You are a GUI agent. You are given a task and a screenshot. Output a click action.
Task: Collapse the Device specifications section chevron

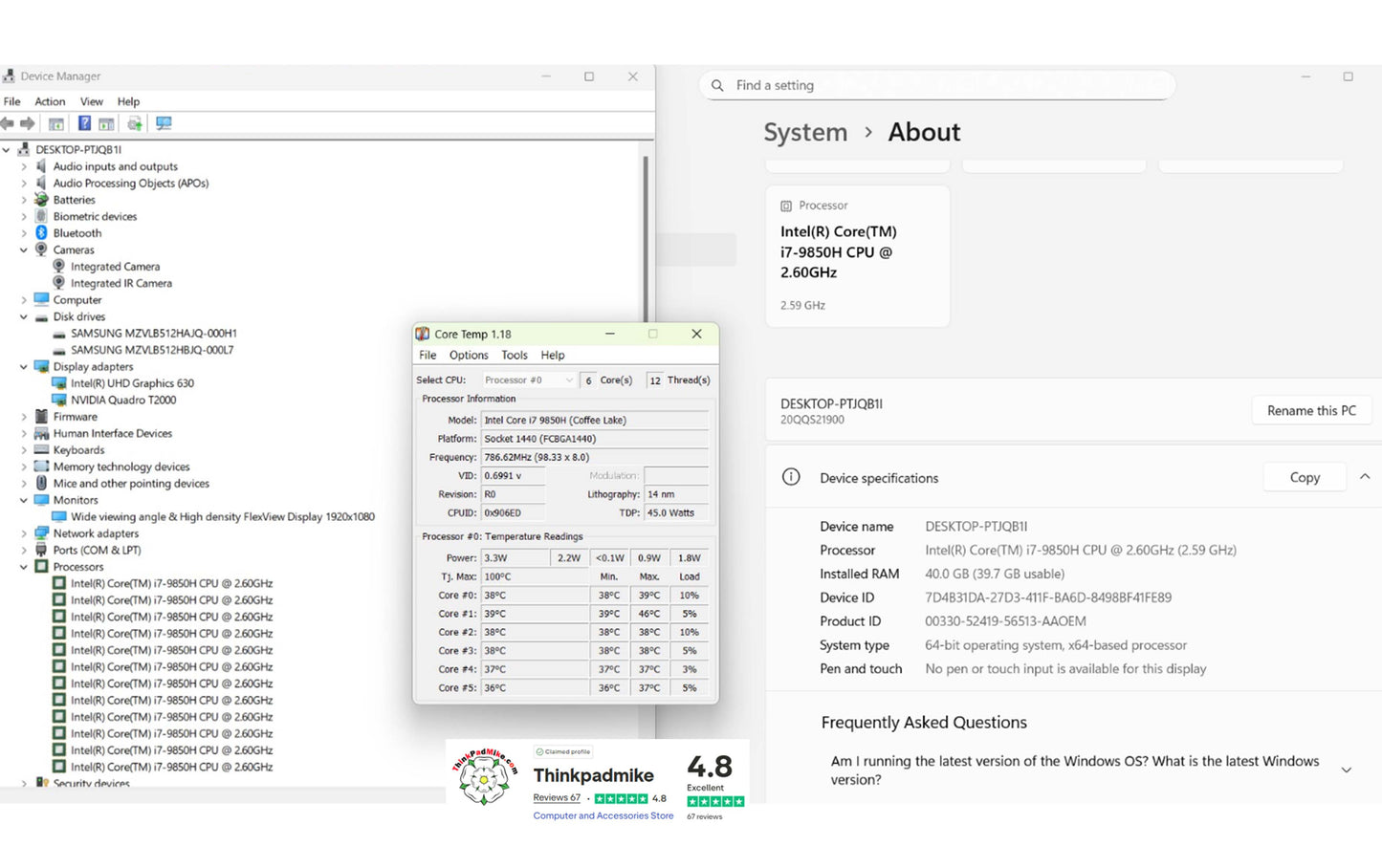tap(1365, 477)
